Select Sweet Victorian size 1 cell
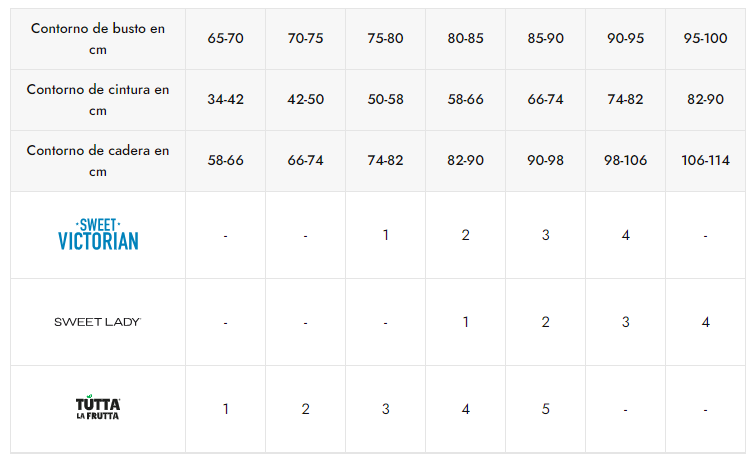The height and width of the screenshot is (458, 750). 386,235
